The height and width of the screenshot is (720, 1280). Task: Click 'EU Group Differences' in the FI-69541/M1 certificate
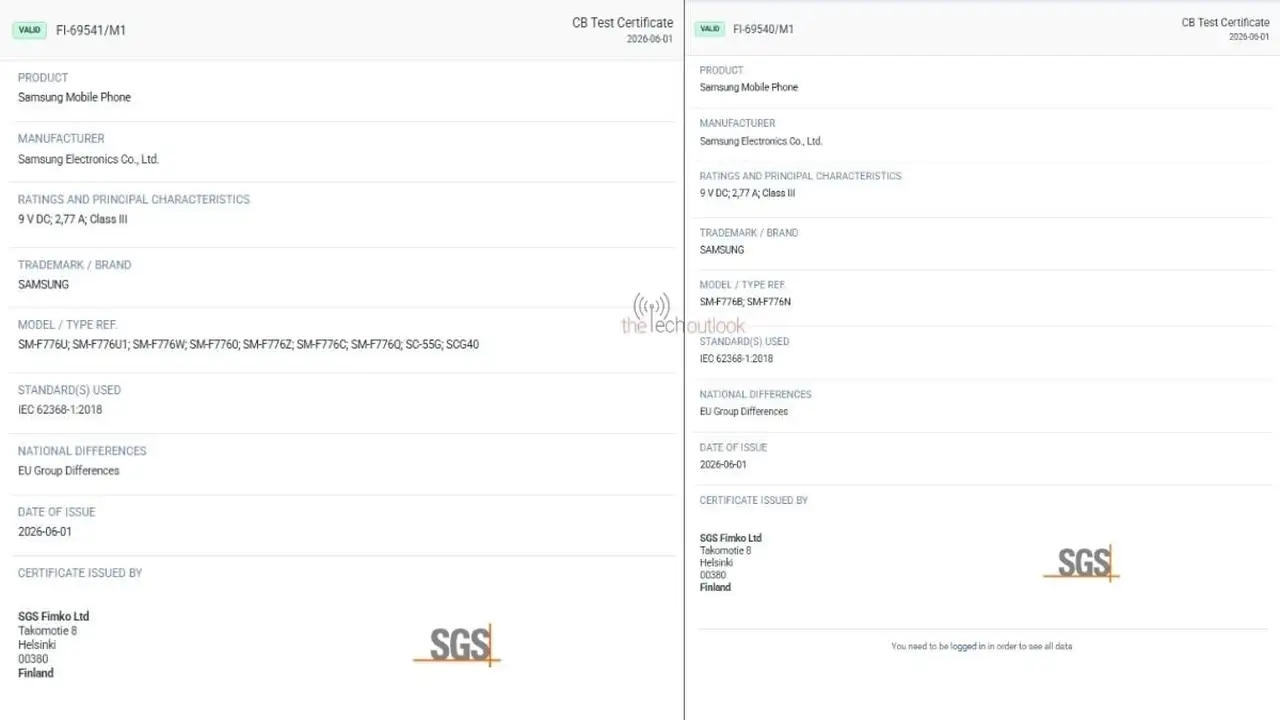pyautogui.click(x=68, y=470)
